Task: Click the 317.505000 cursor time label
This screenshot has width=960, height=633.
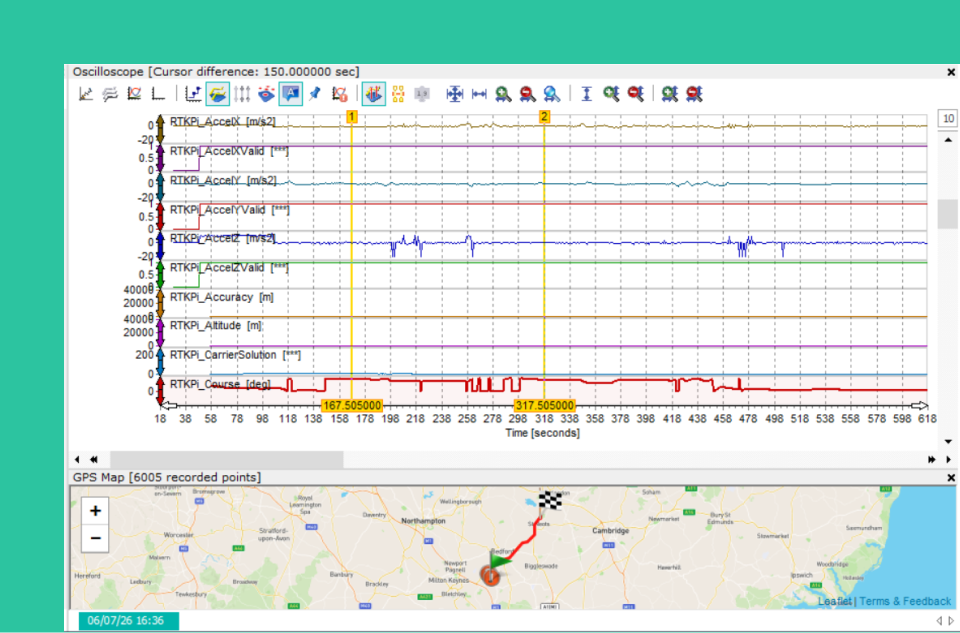Action: 544,405
